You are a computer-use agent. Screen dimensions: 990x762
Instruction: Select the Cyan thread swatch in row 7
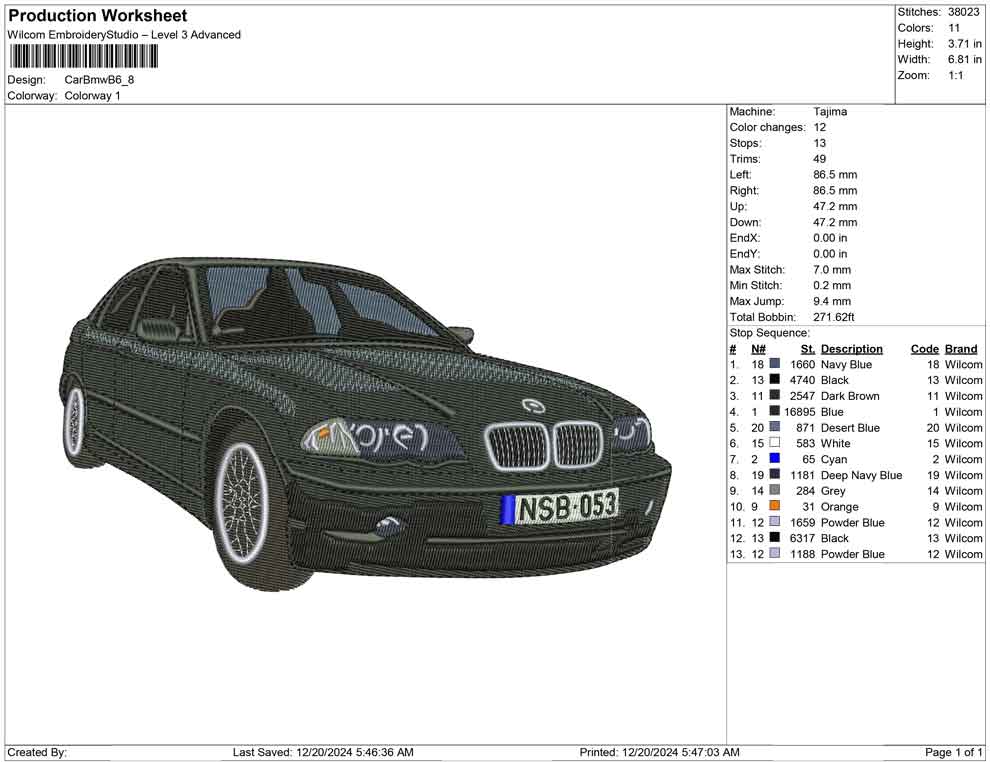pos(775,459)
